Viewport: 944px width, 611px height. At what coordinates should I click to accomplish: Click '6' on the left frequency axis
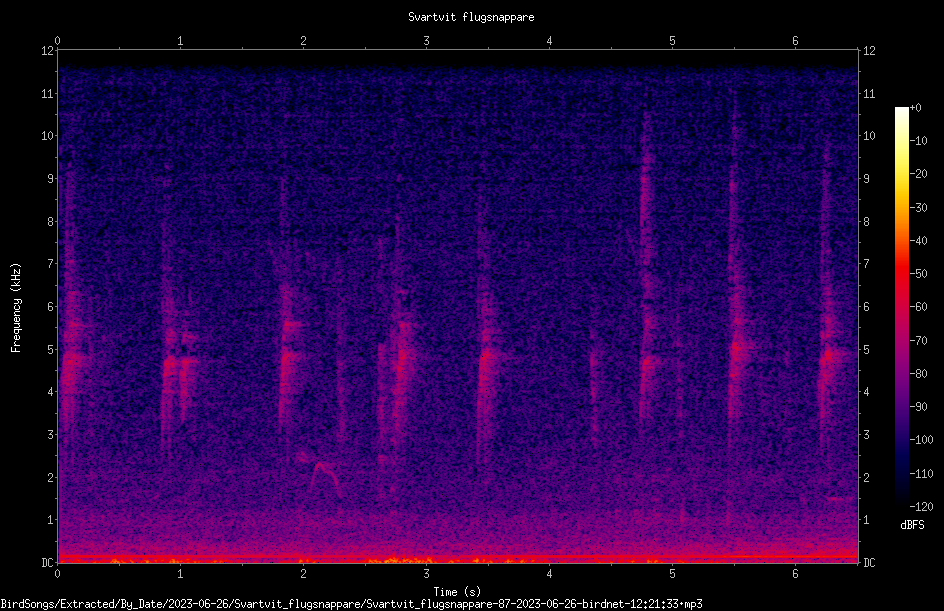point(51,306)
